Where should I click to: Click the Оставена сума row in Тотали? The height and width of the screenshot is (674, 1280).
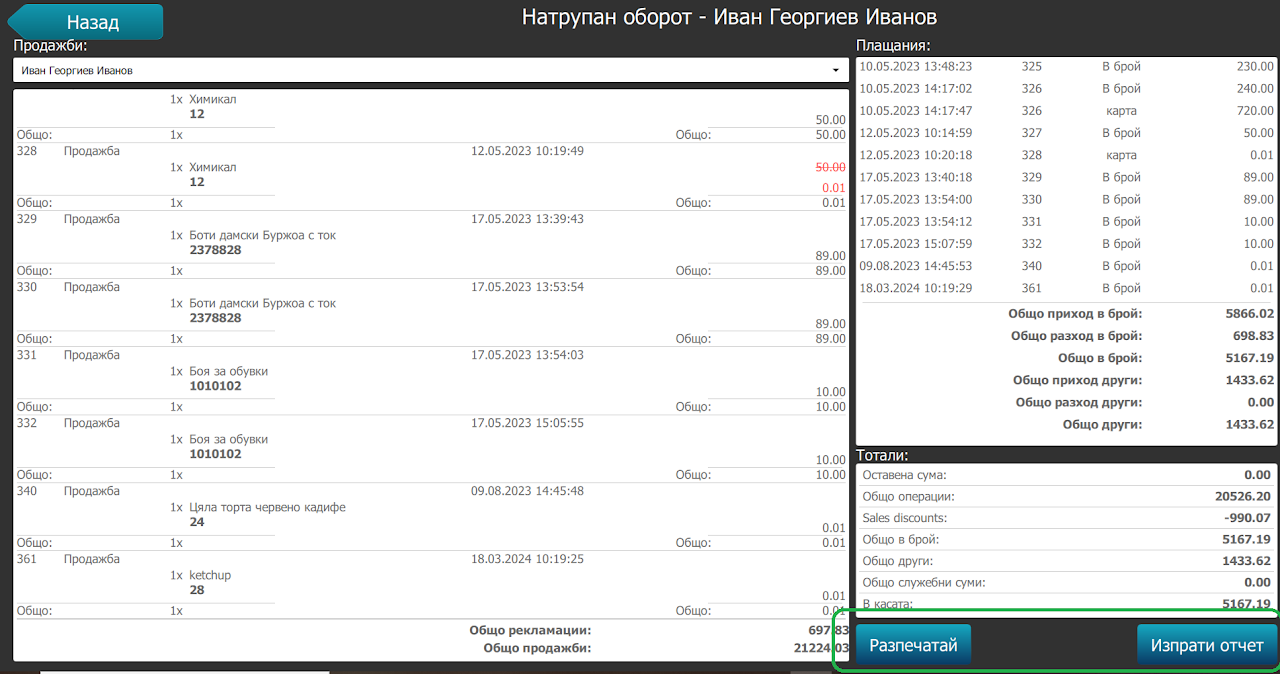tap(1067, 476)
